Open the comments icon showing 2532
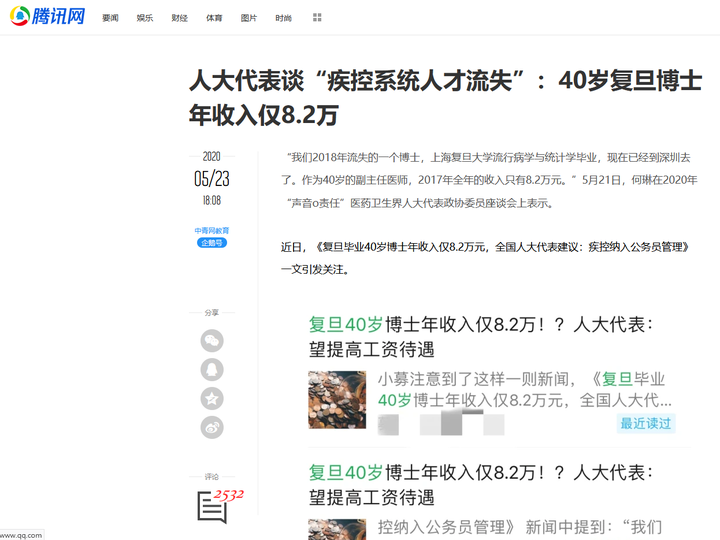The image size is (720, 540). (219, 506)
